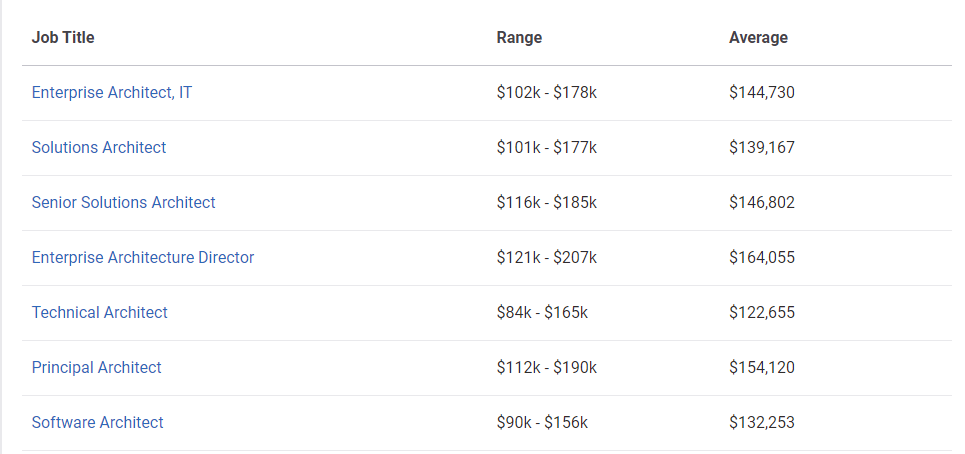
Task: Open the Principal Architect link
Action: point(96,368)
